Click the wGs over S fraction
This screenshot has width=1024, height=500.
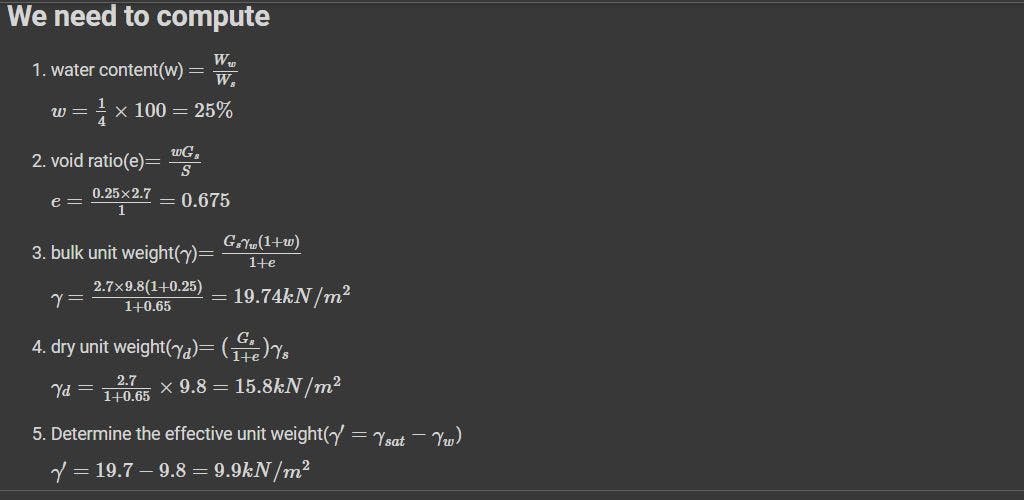185,160
